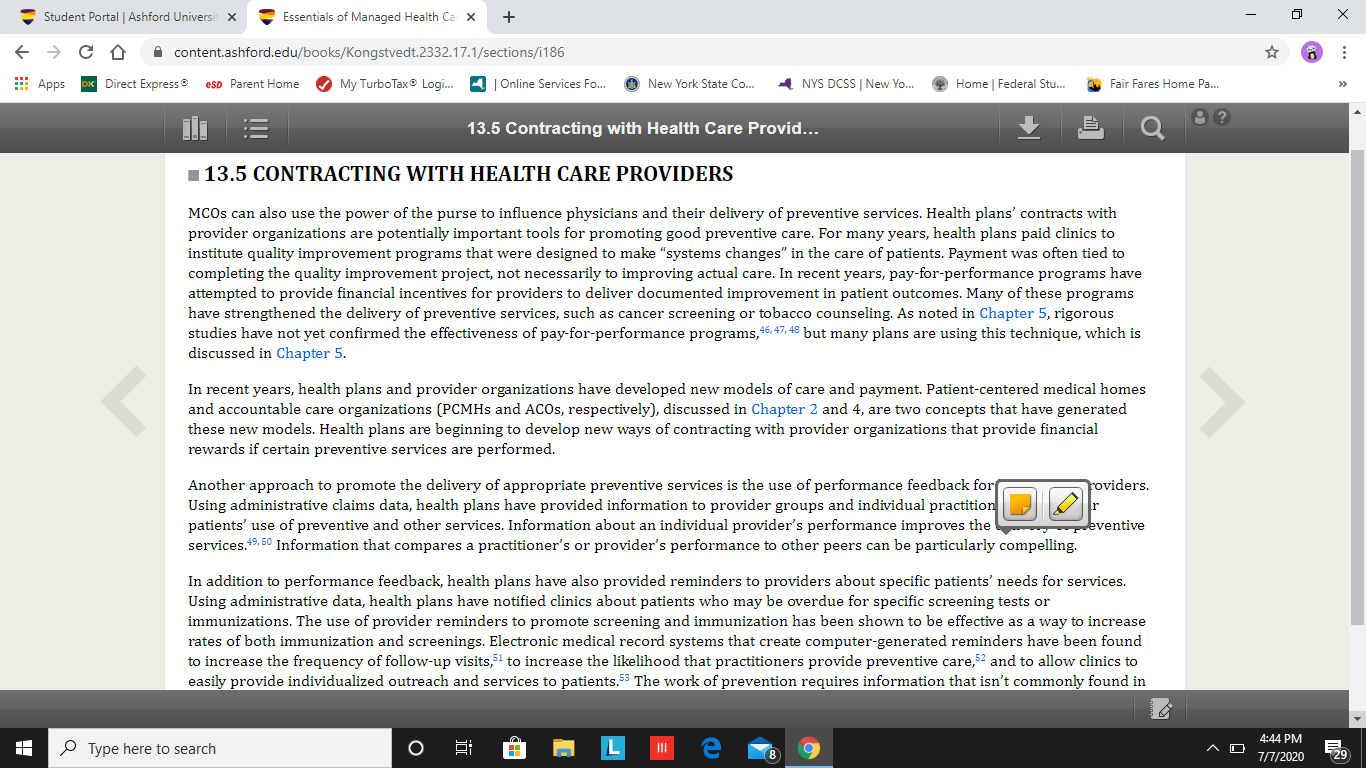Click the download icon in the reader toolbar
The height and width of the screenshot is (768, 1366).
pyautogui.click(x=1029, y=127)
